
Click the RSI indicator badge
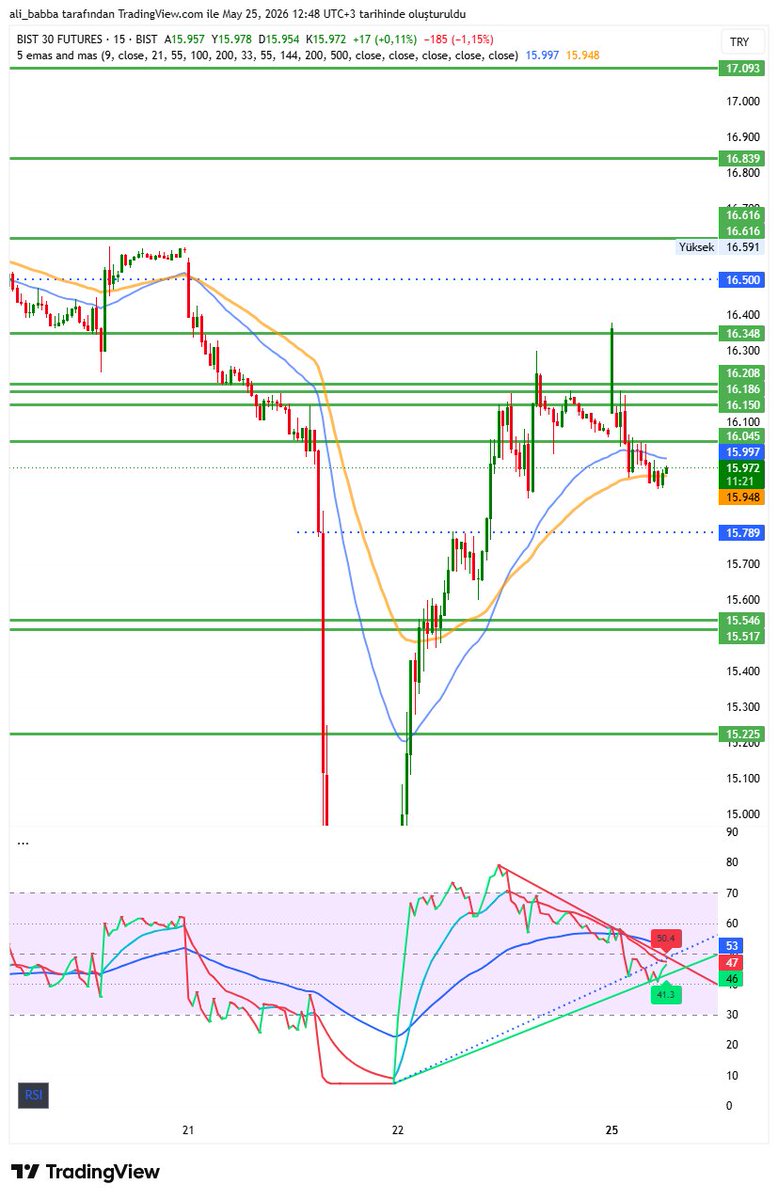pyautogui.click(x=33, y=1095)
